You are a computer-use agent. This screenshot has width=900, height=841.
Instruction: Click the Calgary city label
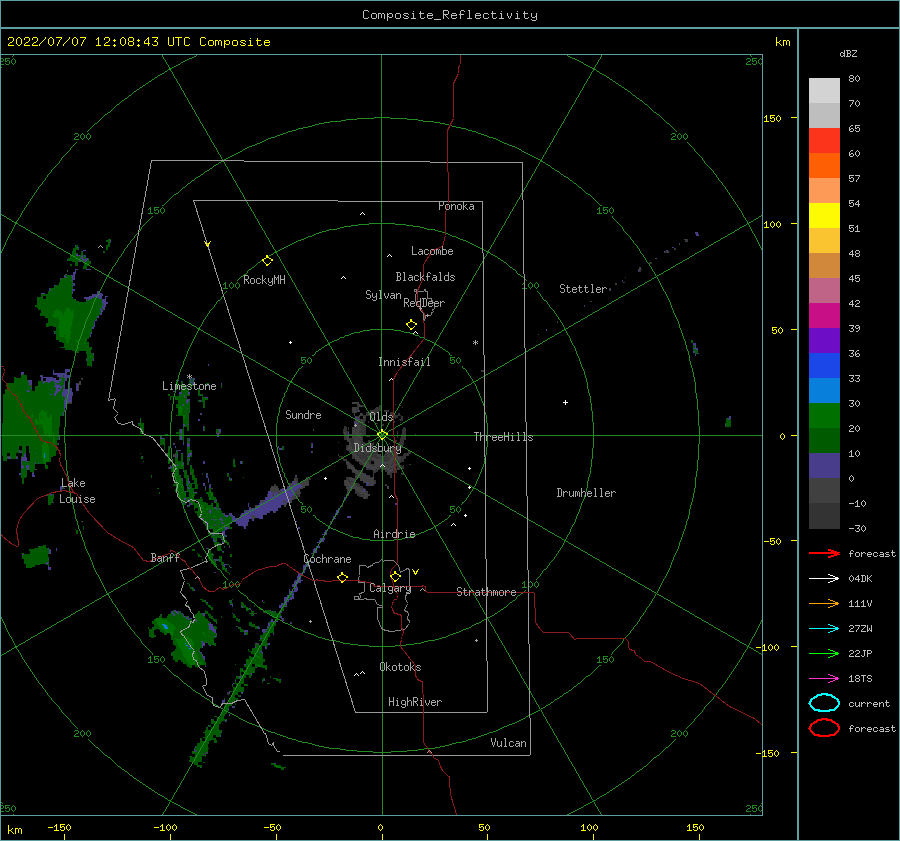(x=390, y=588)
